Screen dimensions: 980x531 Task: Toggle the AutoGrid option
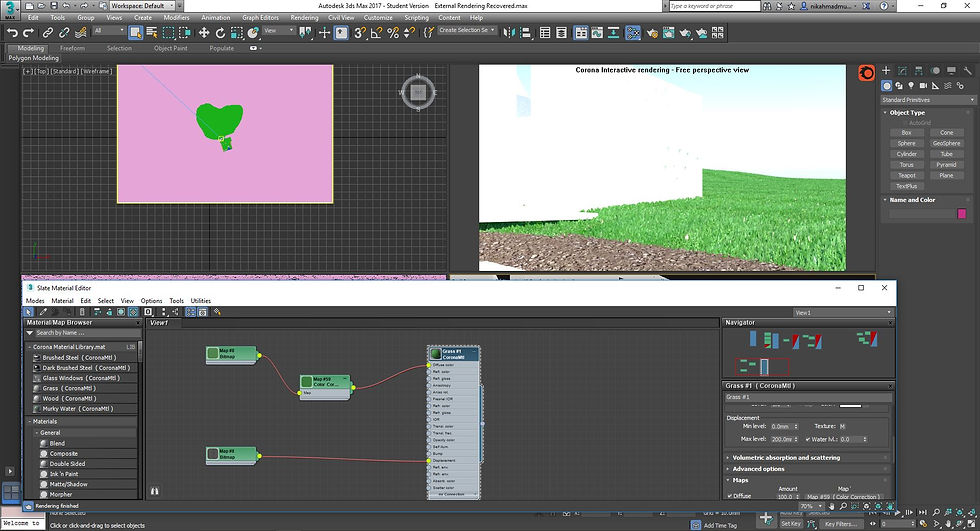pos(919,123)
